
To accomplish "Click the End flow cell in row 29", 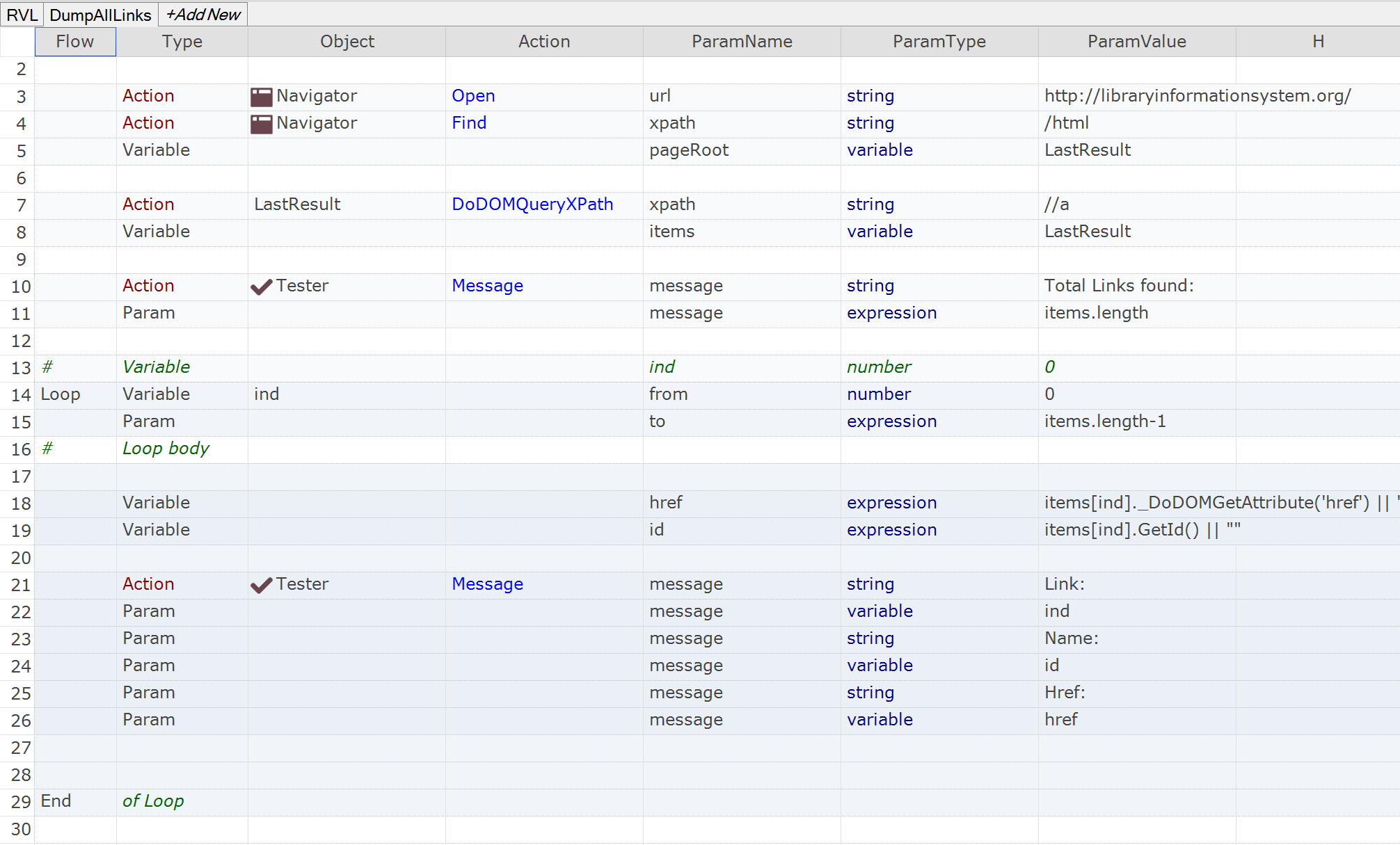I will [x=56, y=801].
